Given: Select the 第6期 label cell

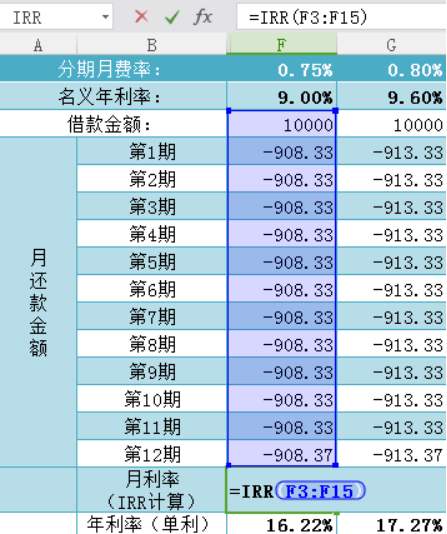Looking at the screenshot, I should point(152,289).
